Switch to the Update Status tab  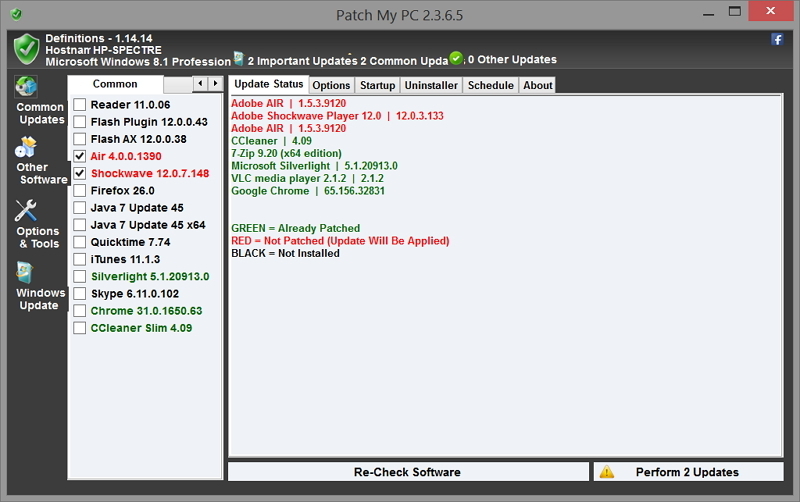[268, 84]
